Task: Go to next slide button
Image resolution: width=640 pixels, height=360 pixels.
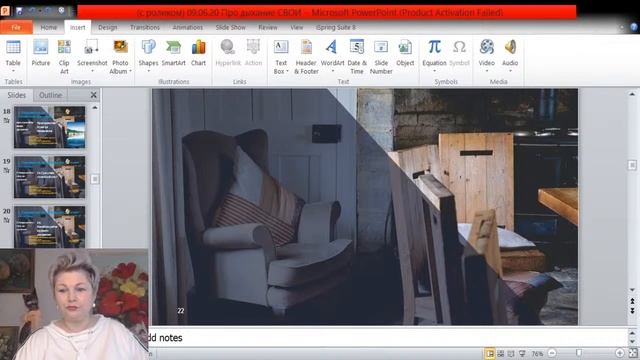Action: click(632, 311)
